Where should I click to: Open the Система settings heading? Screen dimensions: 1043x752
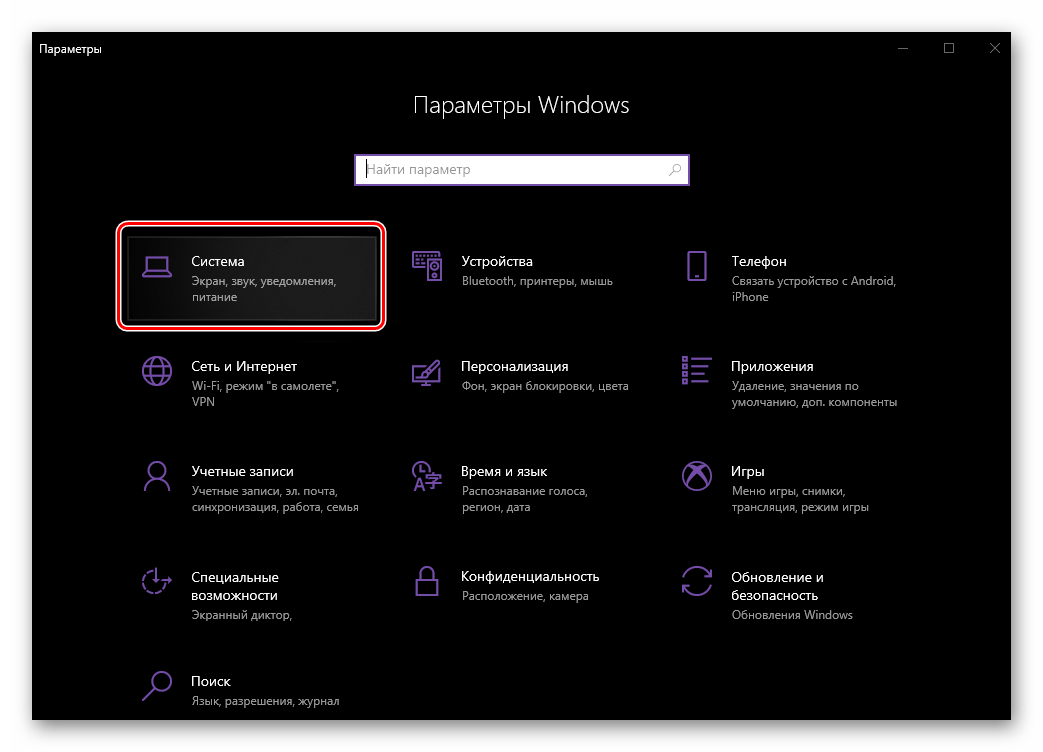point(218,261)
